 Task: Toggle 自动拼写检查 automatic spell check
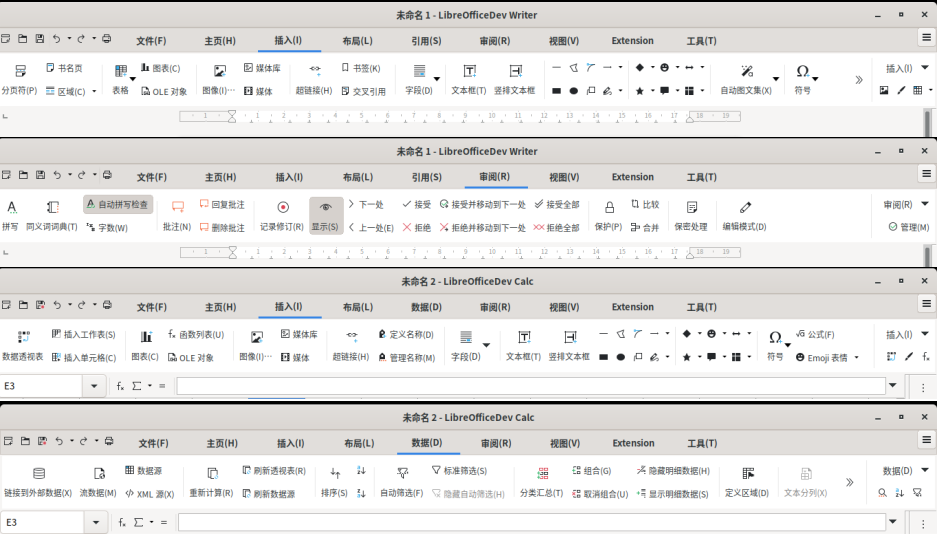[118, 204]
